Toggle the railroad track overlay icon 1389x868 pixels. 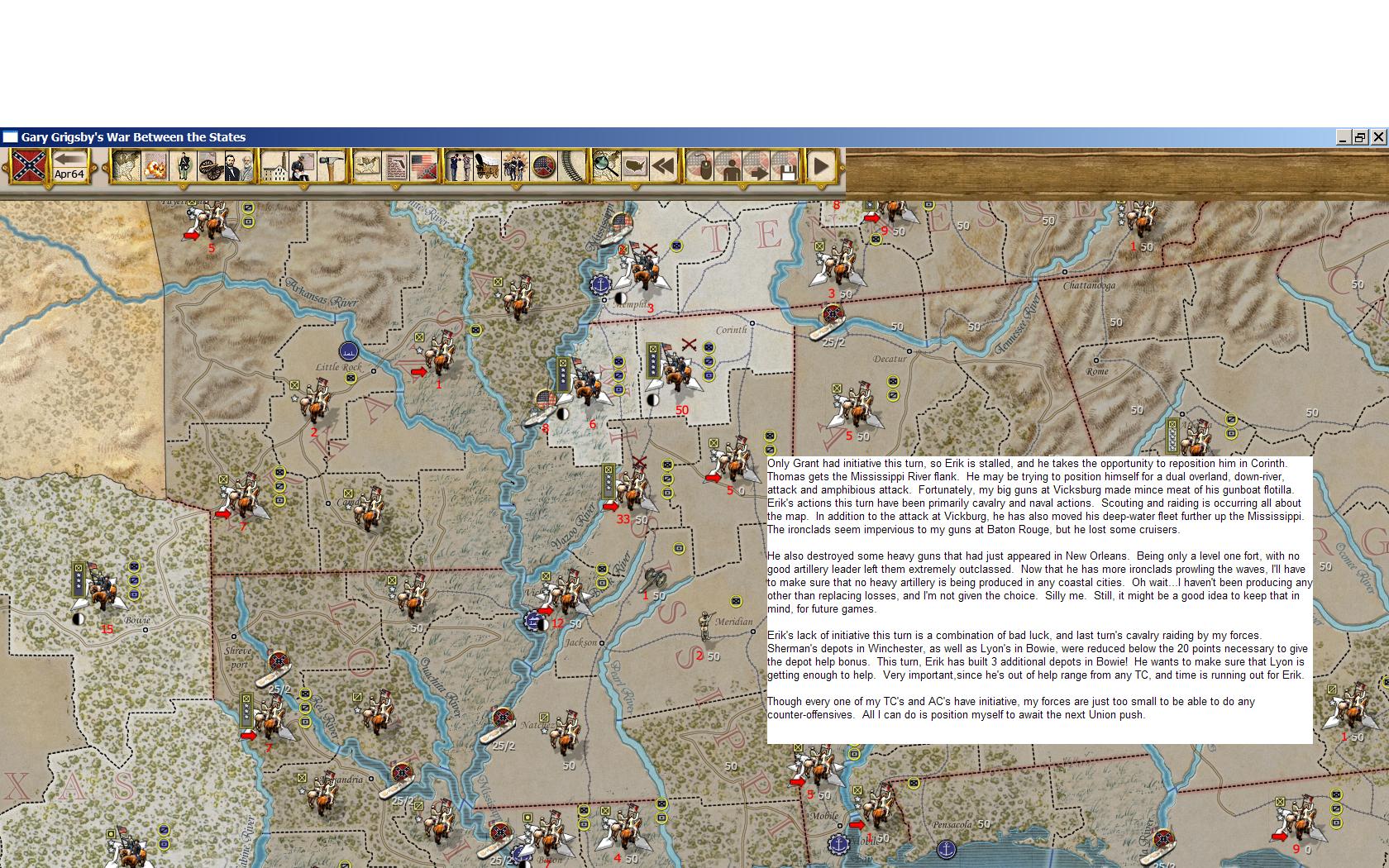[x=570, y=165]
